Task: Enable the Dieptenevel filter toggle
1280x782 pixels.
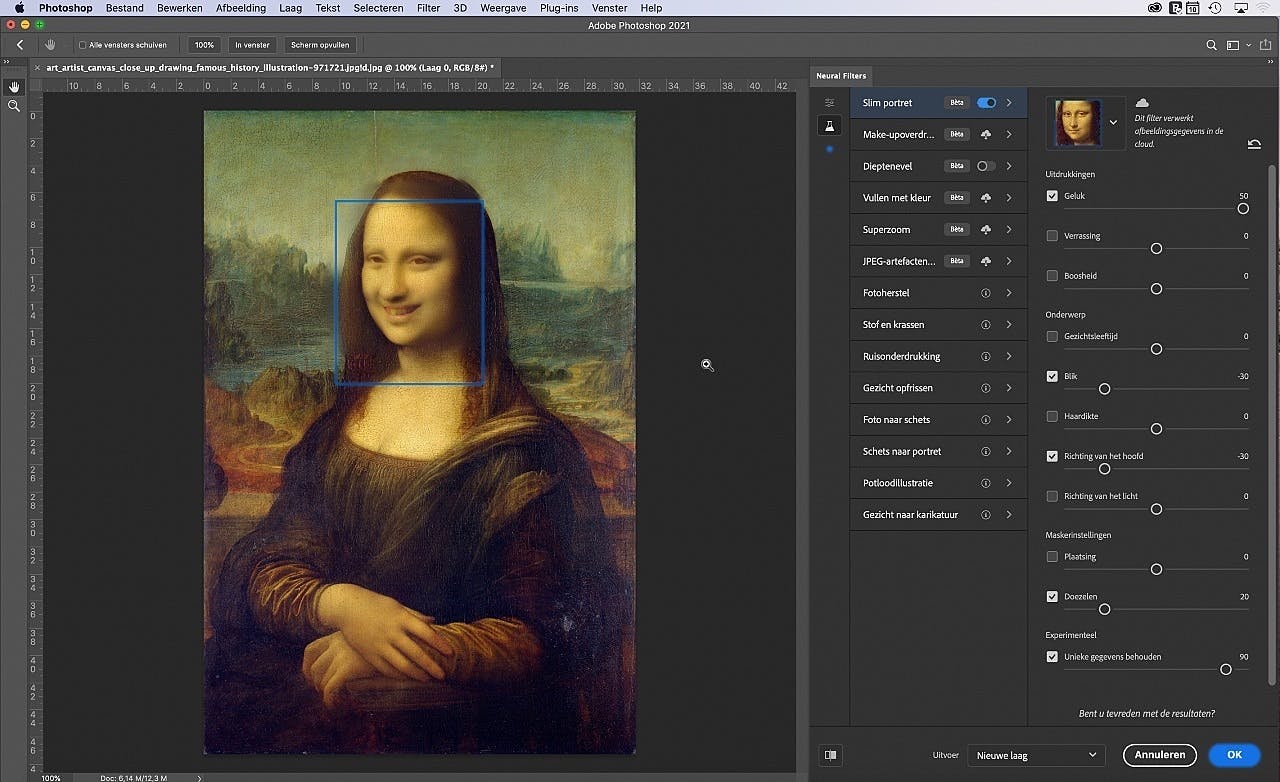Action: [986, 166]
